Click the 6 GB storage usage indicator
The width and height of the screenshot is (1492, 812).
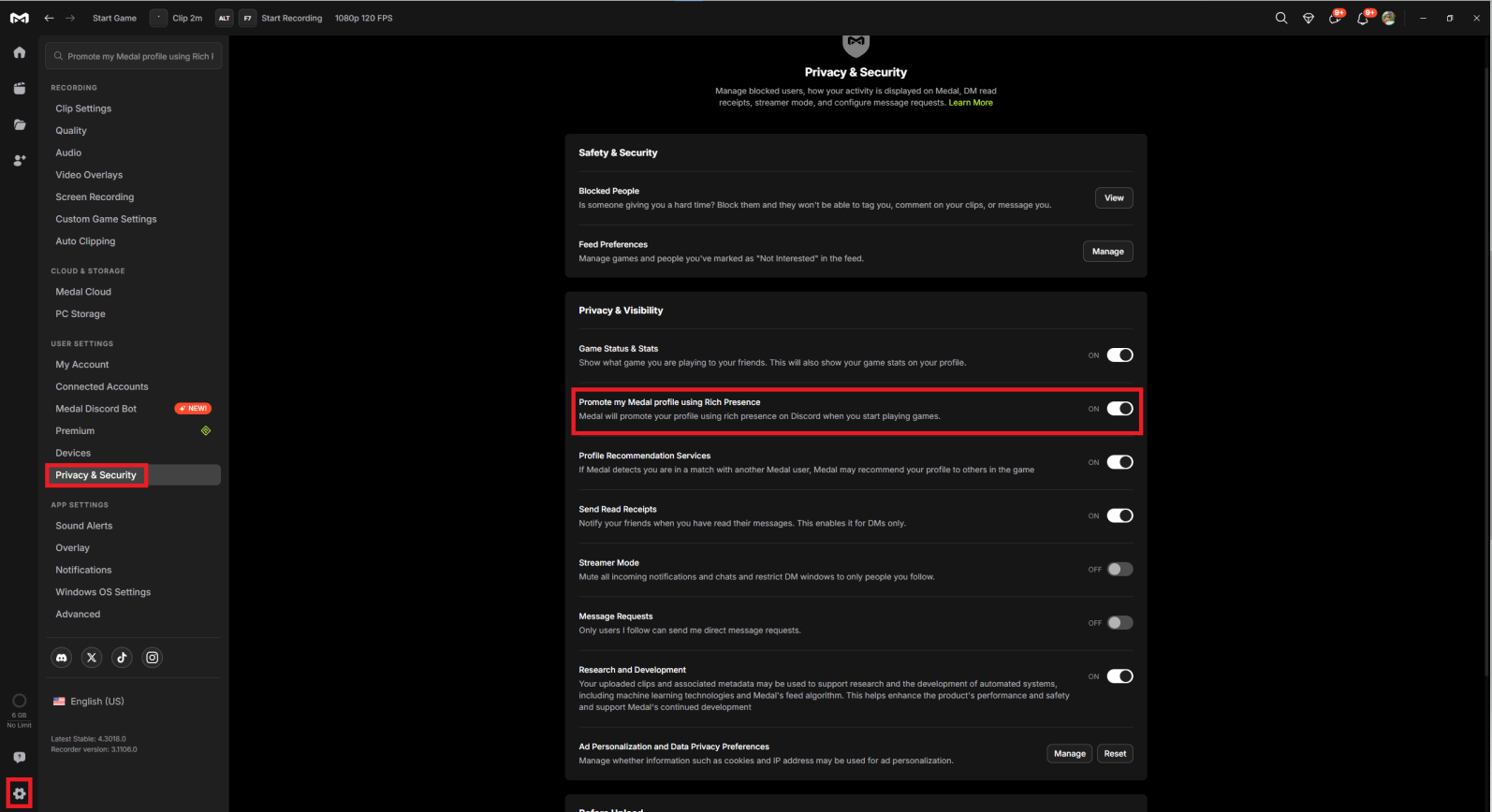pyautogui.click(x=19, y=710)
